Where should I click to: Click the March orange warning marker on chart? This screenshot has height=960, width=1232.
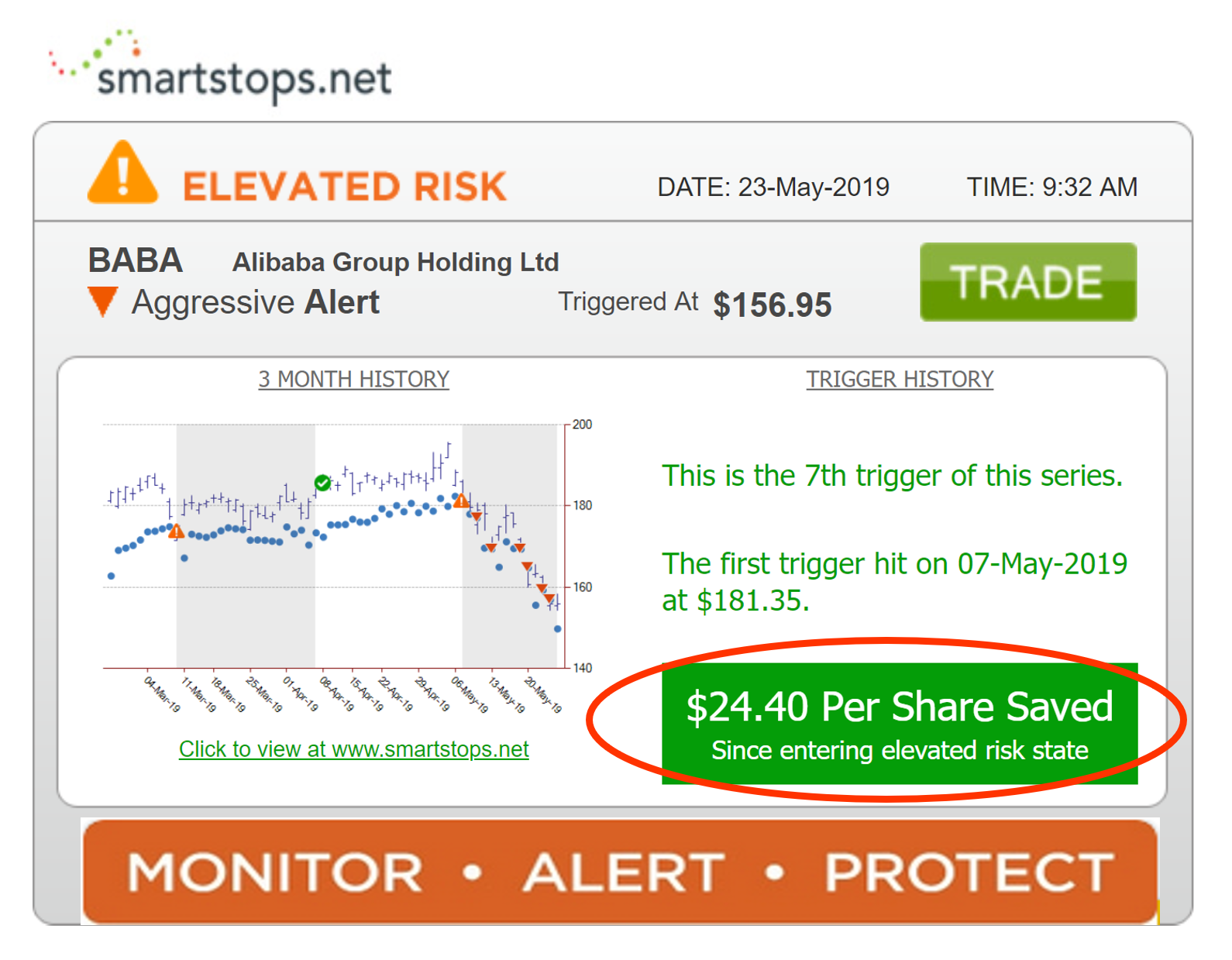pos(177,532)
